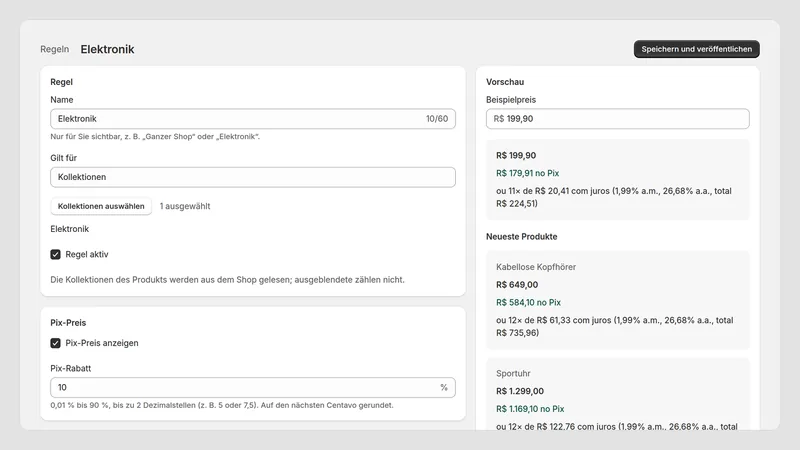Viewport: 800px width, 450px height.
Task: Click the Vorschau heading
Action: coord(505,82)
